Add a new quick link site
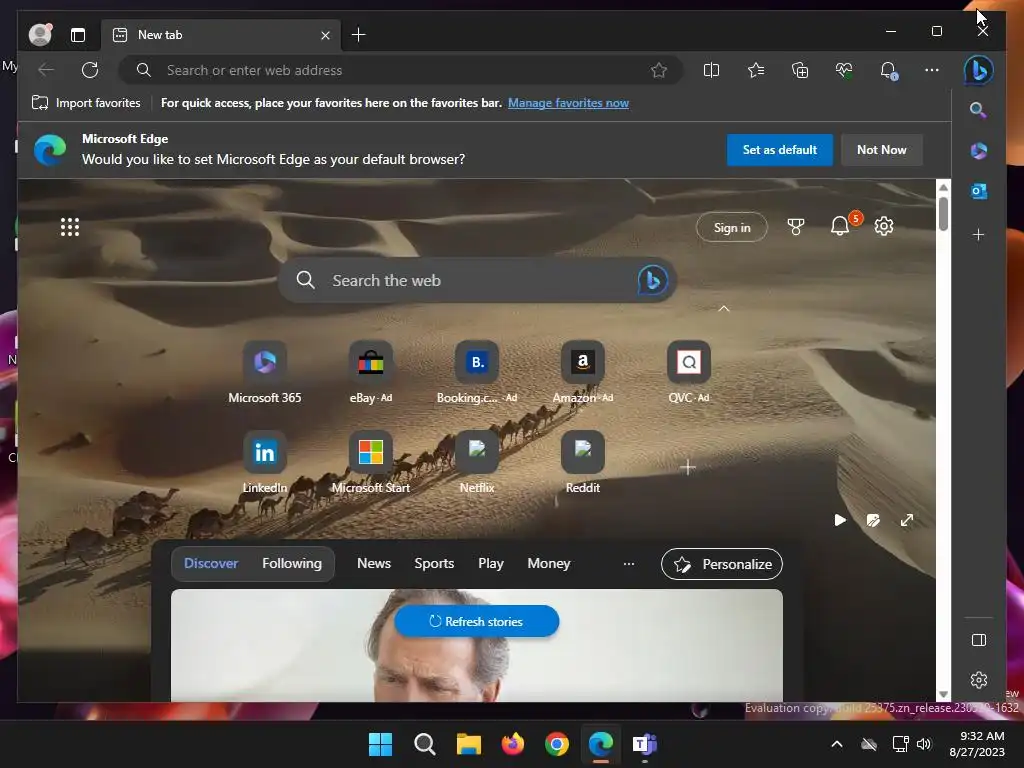The height and width of the screenshot is (768, 1024). [688, 467]
